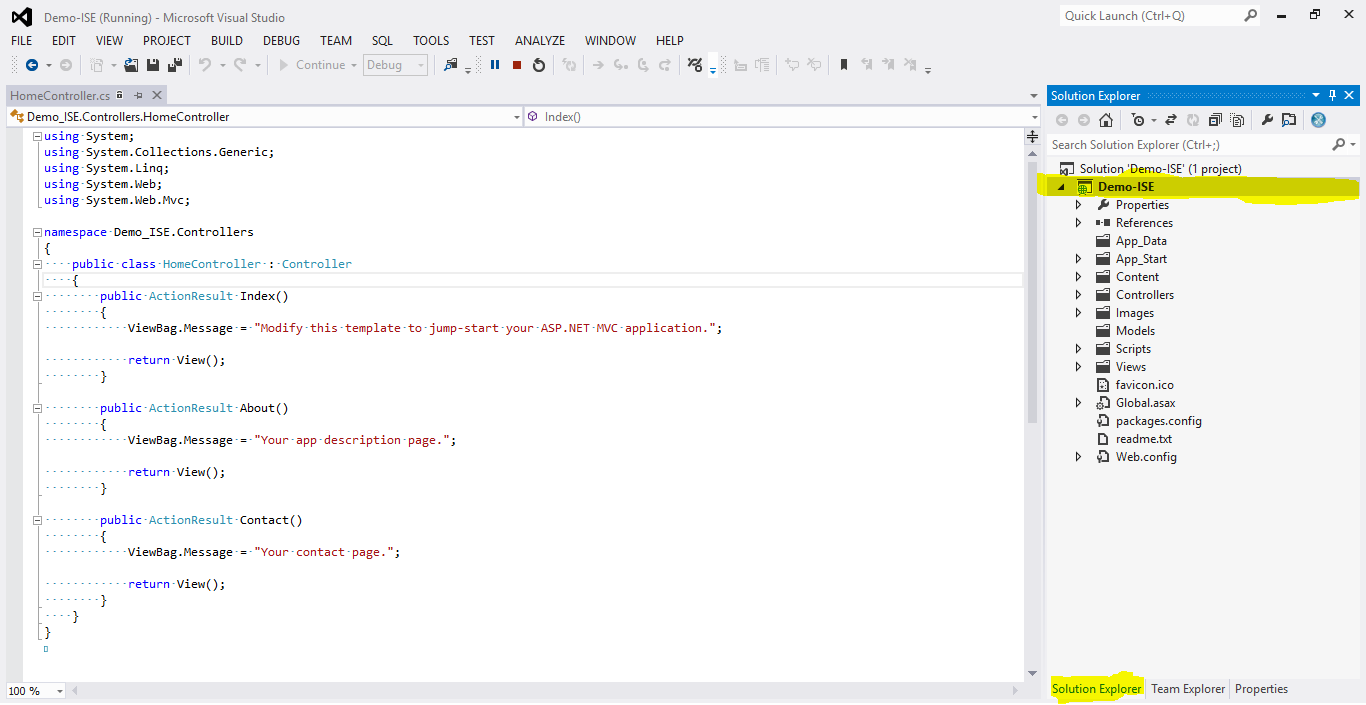The image size is (1366, 705).
Task: Open the TOOLS menu
Action: click(x=431, y=41)
